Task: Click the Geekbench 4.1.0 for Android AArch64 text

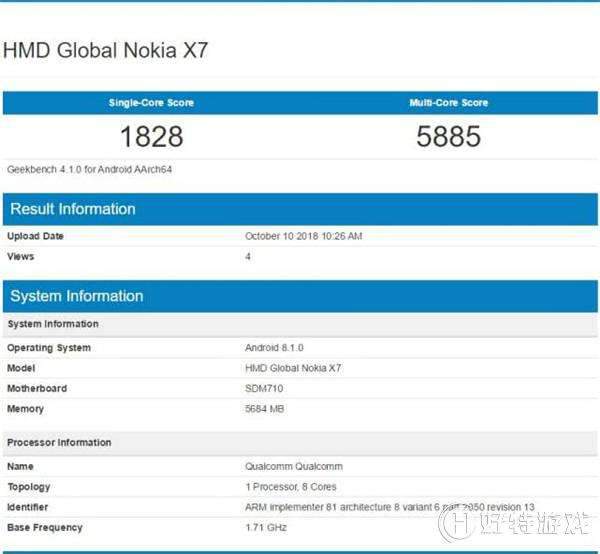Action: 90,169
